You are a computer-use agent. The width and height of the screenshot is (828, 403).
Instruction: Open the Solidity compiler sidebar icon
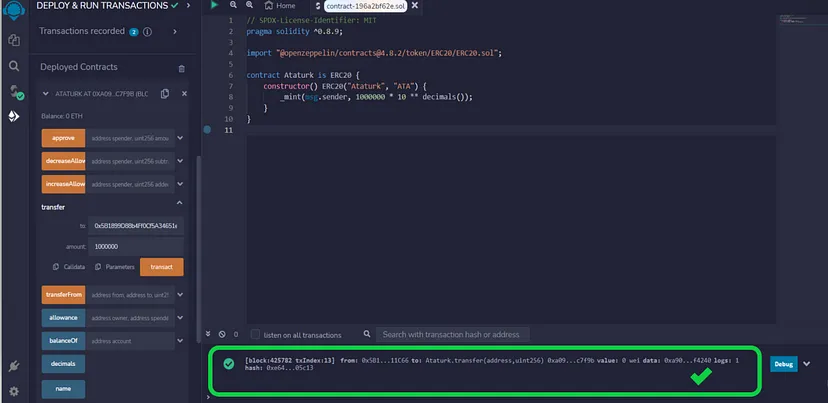pos(14,91)
